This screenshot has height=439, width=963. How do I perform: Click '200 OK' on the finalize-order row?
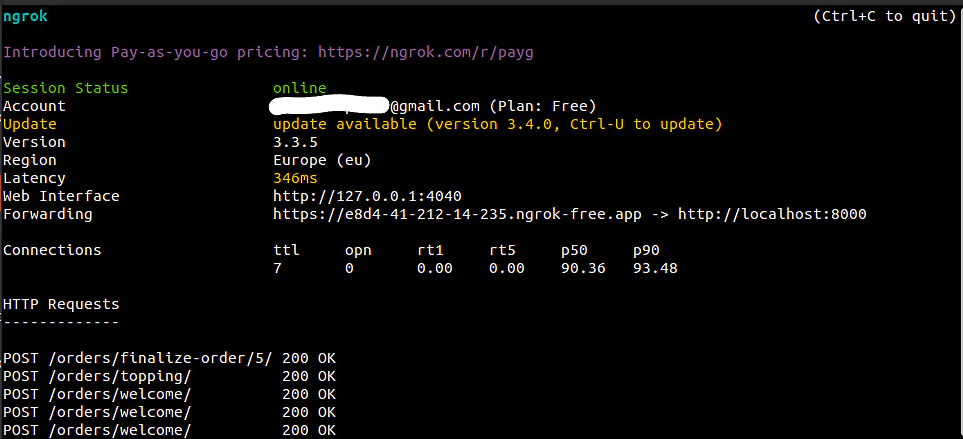tap(309, 359)
